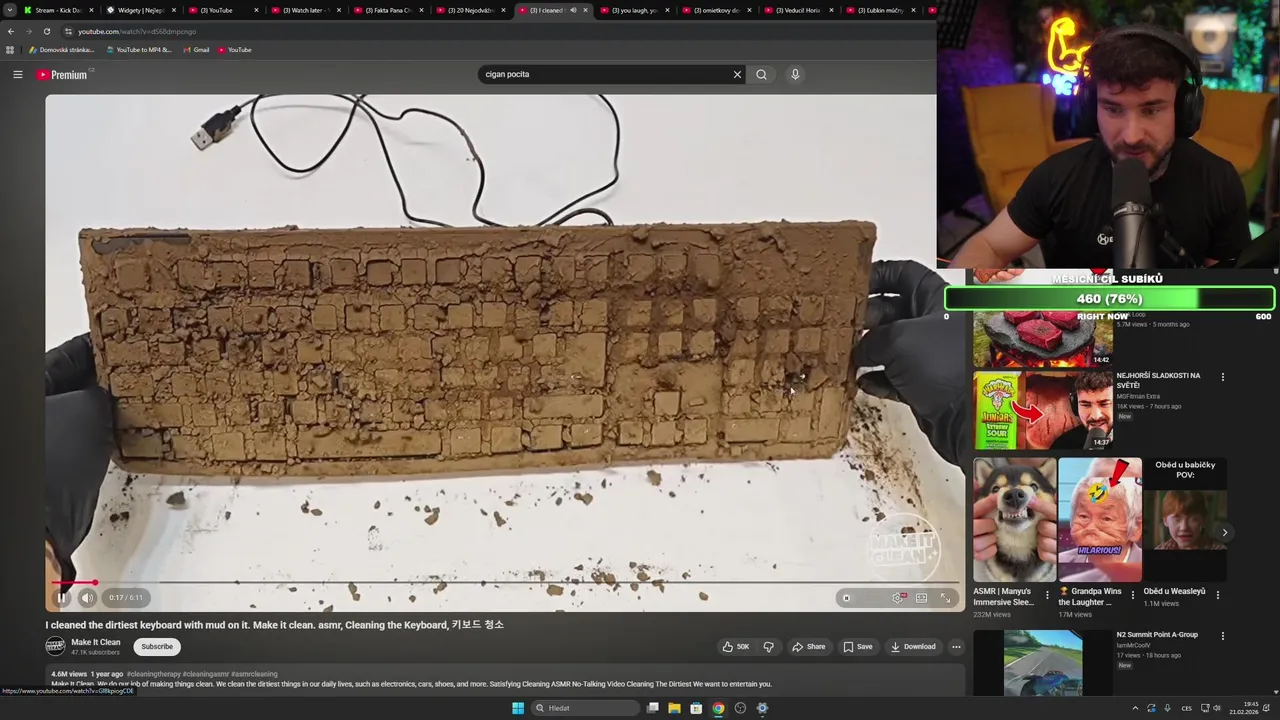Show next Shorts with the right chevron
This screenshot has height=720, width=1280.
pos(1224,532)
